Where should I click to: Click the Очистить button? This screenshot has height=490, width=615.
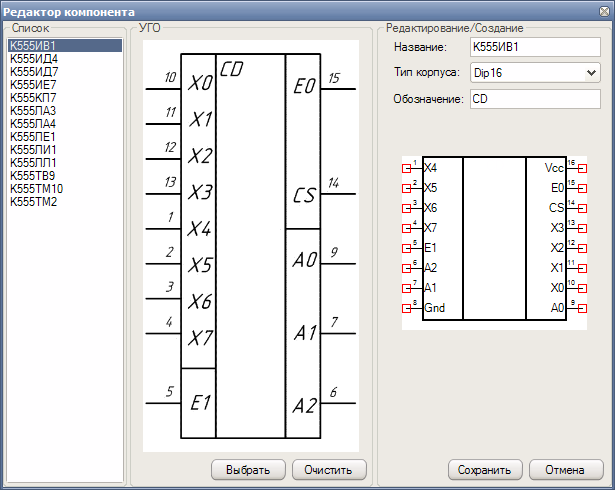pos(329,470)
